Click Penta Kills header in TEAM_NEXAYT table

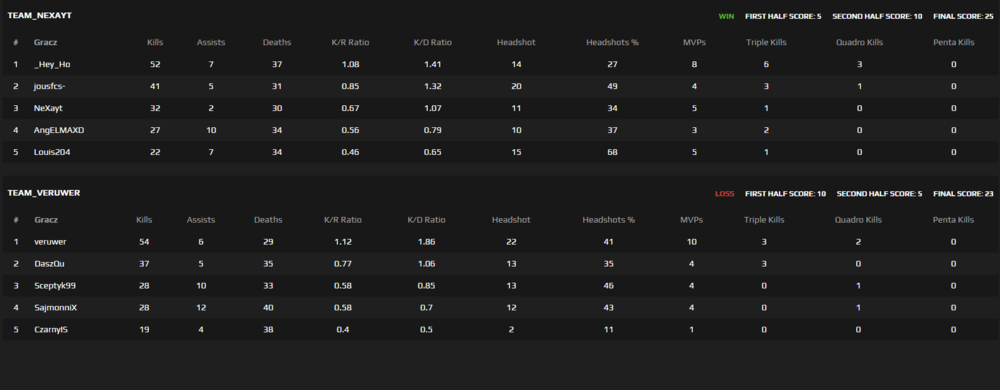pyautogui.click(x=953, y=43)
